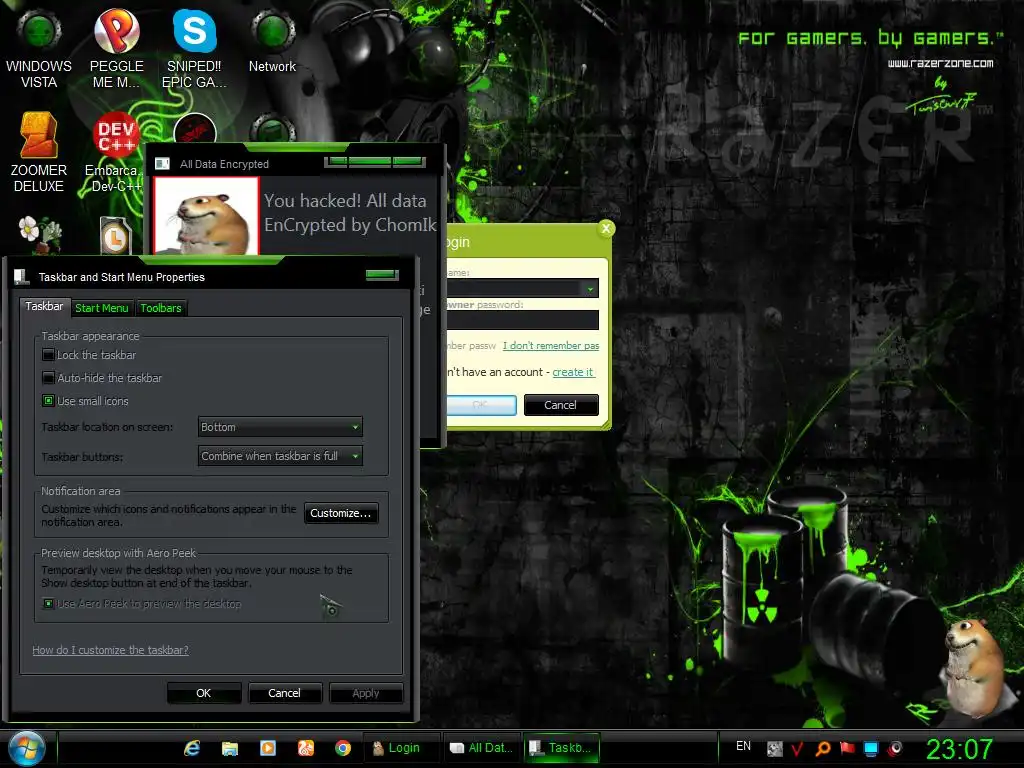Expand the Taskbar buttons combine dropdown
The width and height of the screenshot is (1024, 768).
[x=280, y=456]
